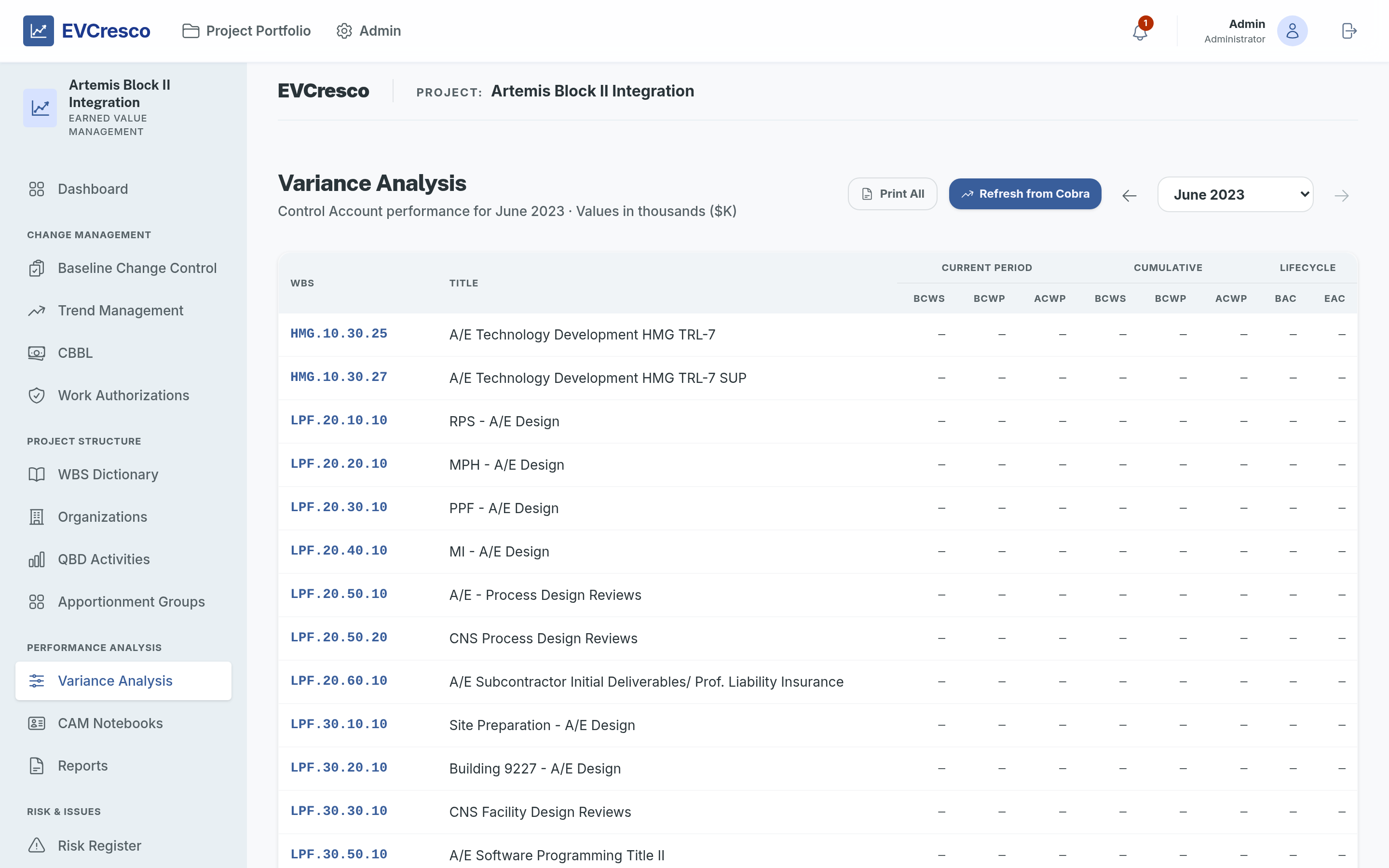The width and height of the screenshot is (1389, 868).
Task: Open Admin in top navigation
Action: pyautogui.click(x=368, y=31)
